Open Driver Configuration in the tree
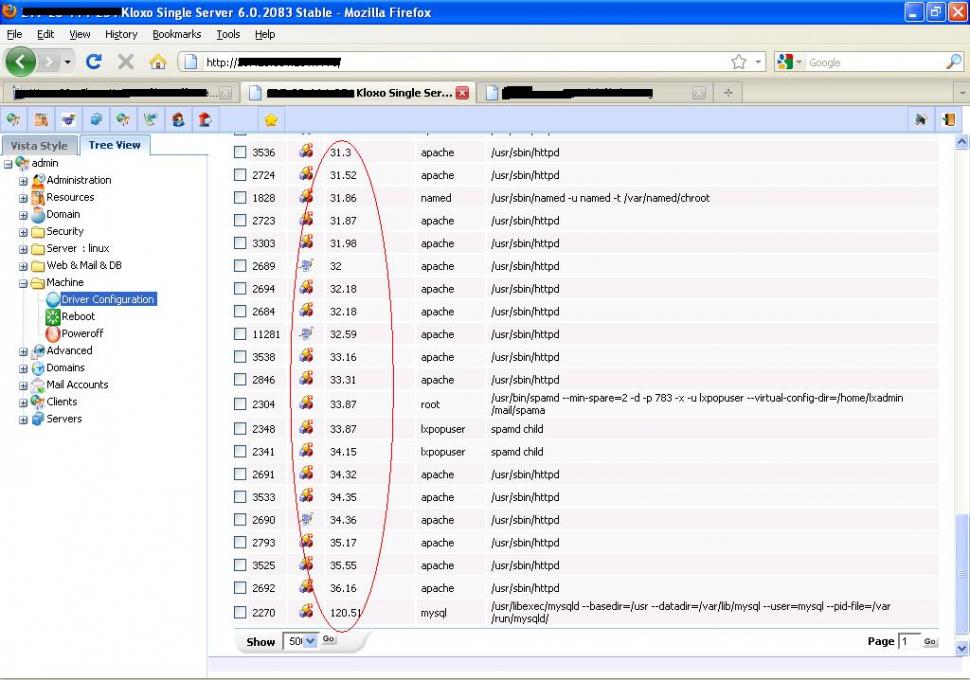This screenshot has width=970, height=680. (107, 300)
